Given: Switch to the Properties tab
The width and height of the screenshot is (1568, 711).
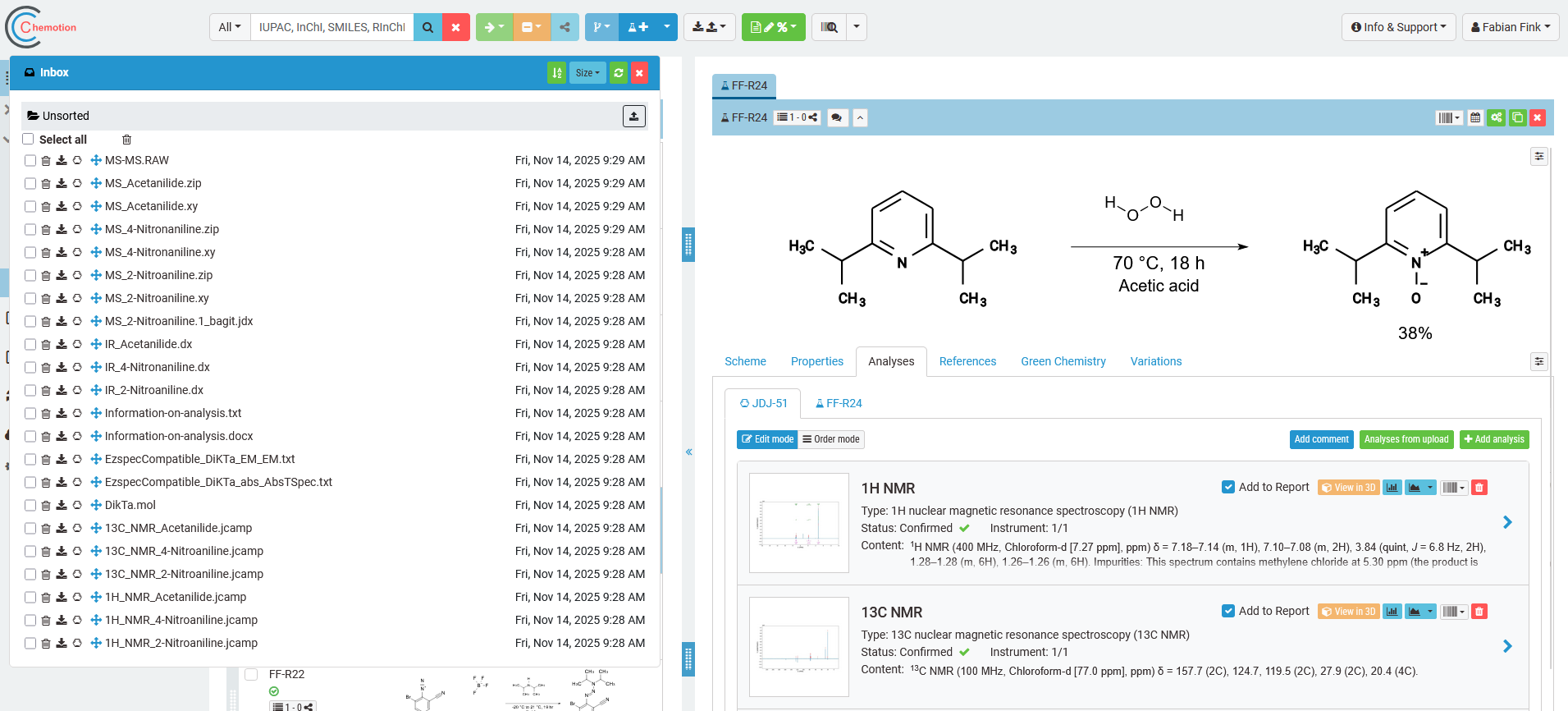Looking at the screenshot, I should pos(816,361).
